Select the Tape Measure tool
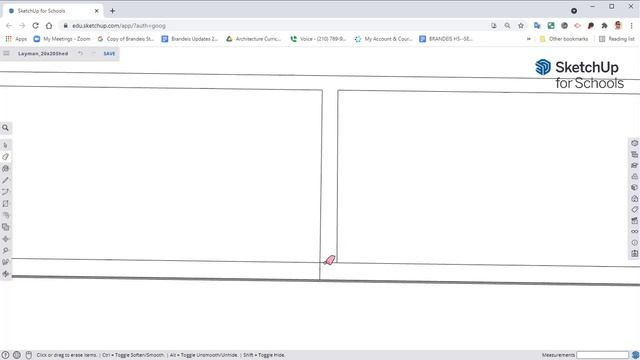Image resolution: width=640 pixels, height=360 pixels. coord(5,250)
